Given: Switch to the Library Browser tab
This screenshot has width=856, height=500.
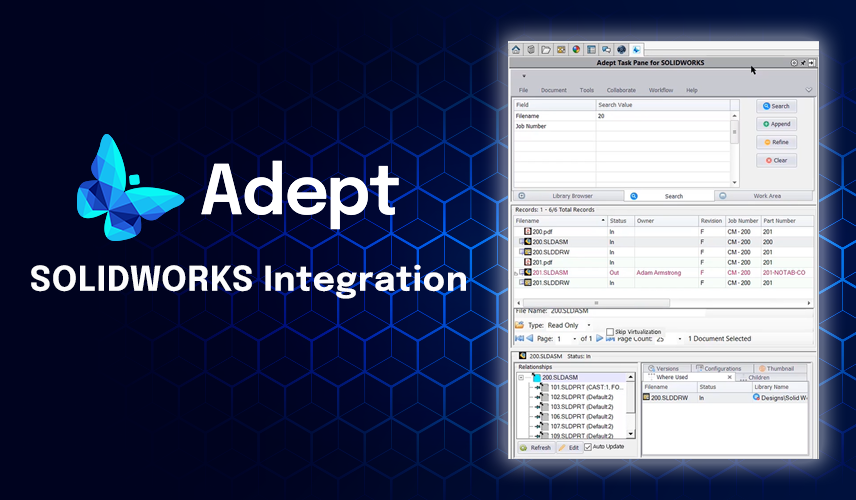Looking at the screenshot, I should (568, 196).
